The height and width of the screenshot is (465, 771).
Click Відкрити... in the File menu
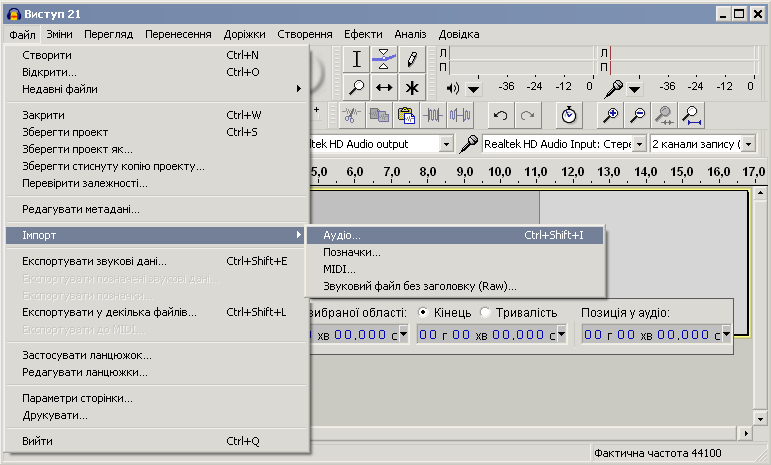pyautogui.click(x=157, y=72)
